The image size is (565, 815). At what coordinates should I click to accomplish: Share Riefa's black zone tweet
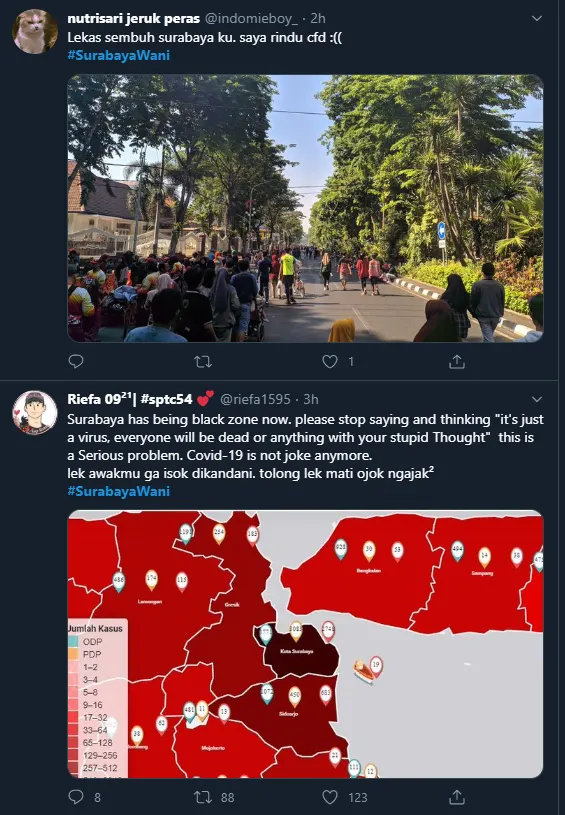[457, 797]
